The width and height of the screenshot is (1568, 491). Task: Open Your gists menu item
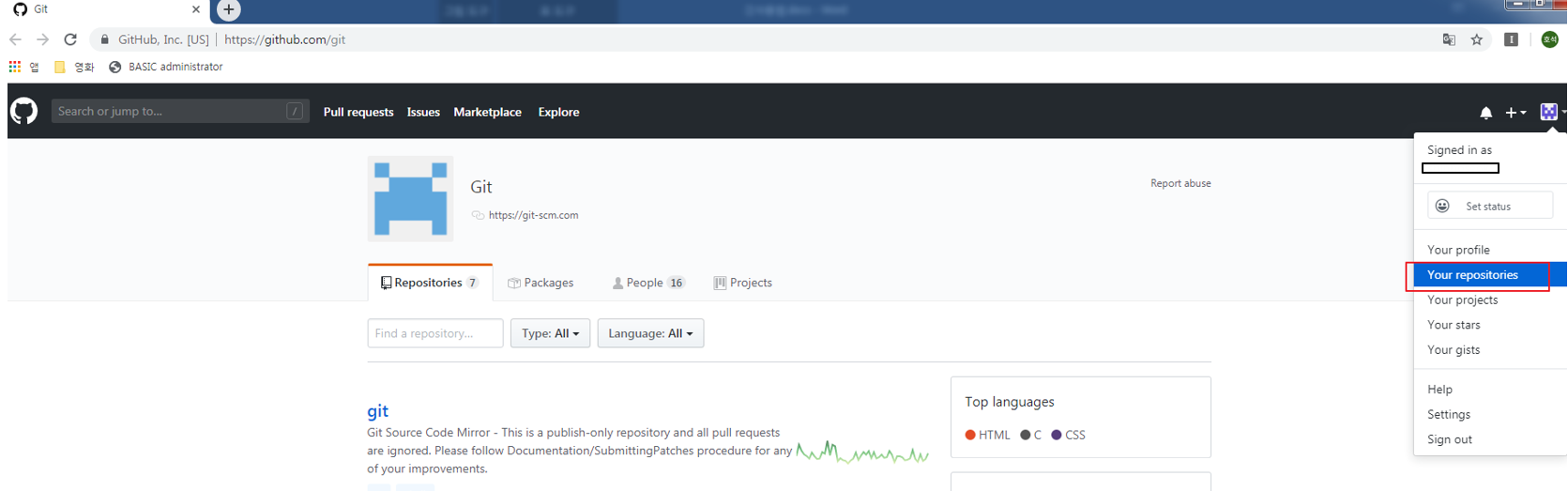point(1490,349)
